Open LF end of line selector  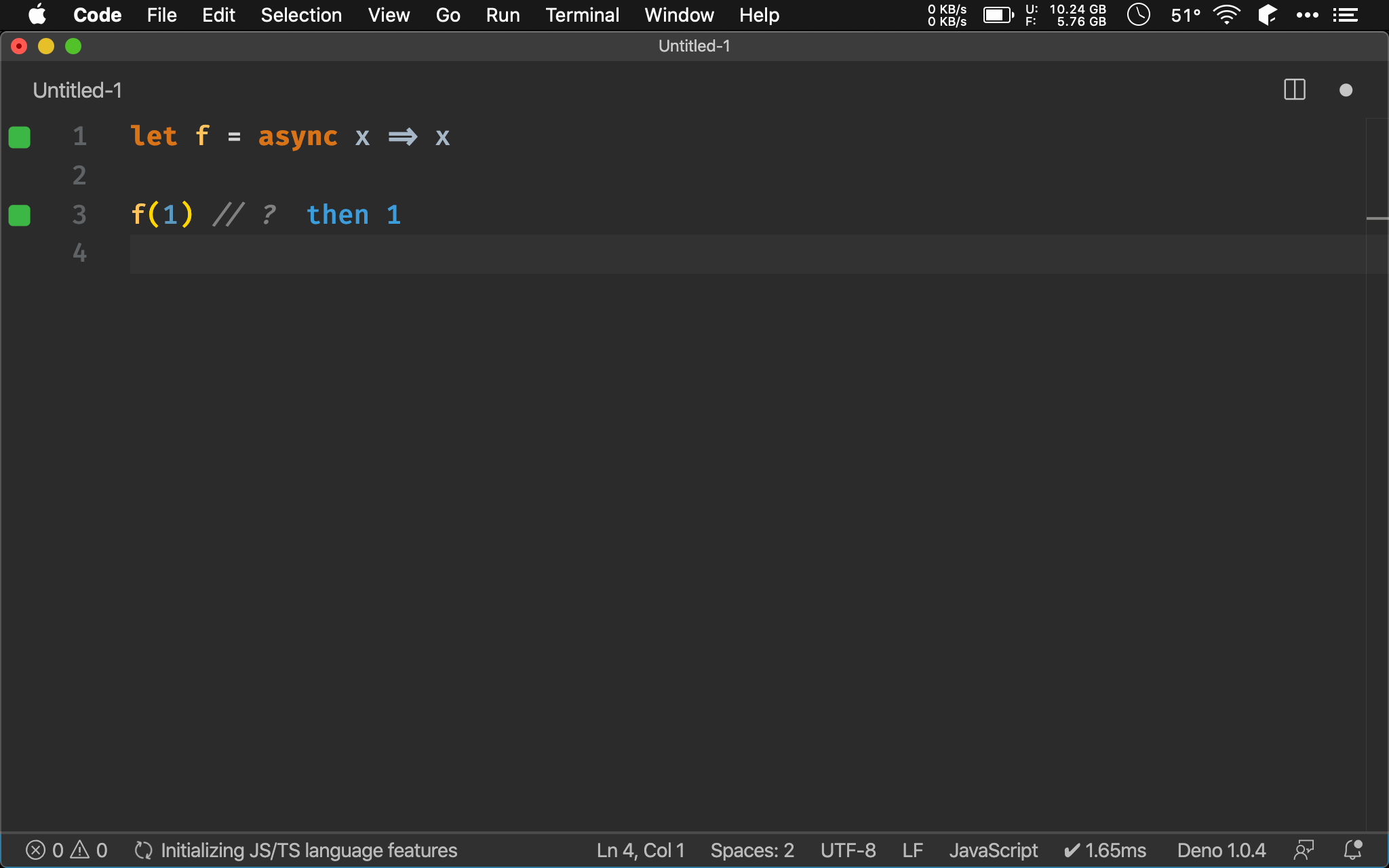click(912, 850)
